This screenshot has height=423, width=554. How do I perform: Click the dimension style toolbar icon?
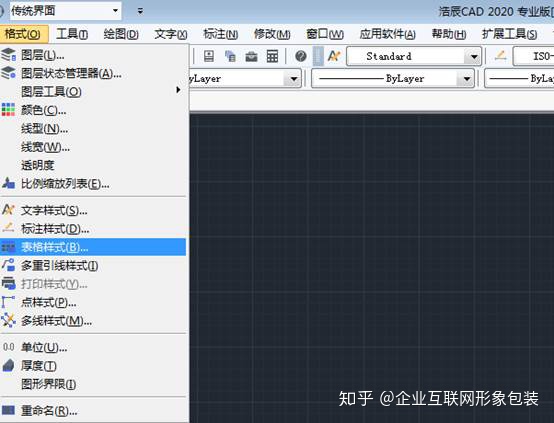click(x=501, y=55)
